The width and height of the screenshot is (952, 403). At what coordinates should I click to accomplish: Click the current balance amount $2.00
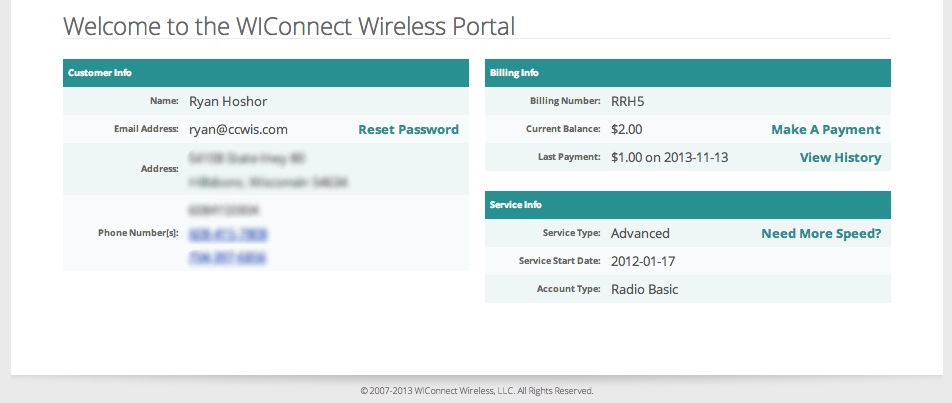(627, 130)
